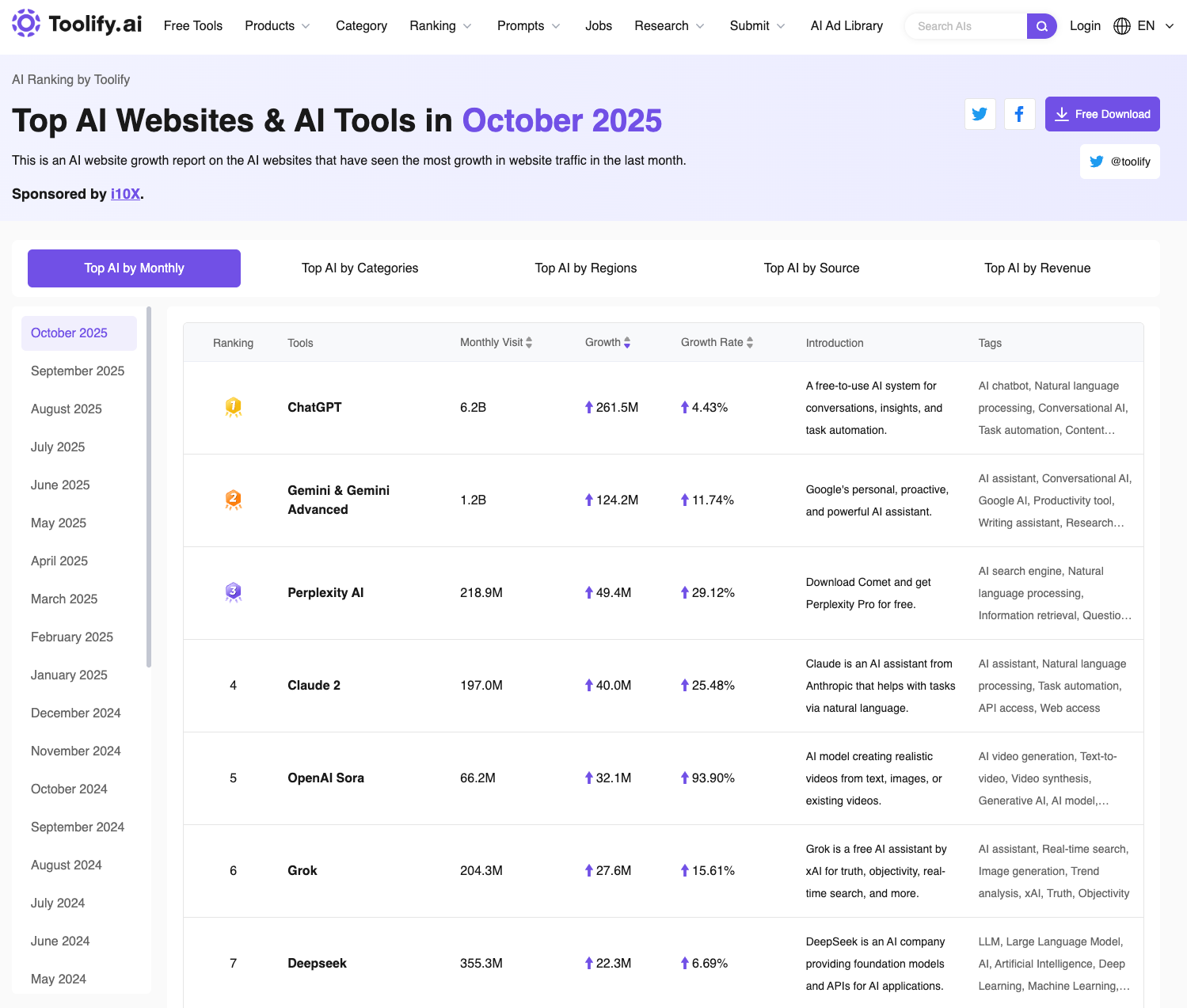The width and height of the screenshot is (1187, 1008).
Task: Select October 2025 in month list
Action: pos(79,333)
